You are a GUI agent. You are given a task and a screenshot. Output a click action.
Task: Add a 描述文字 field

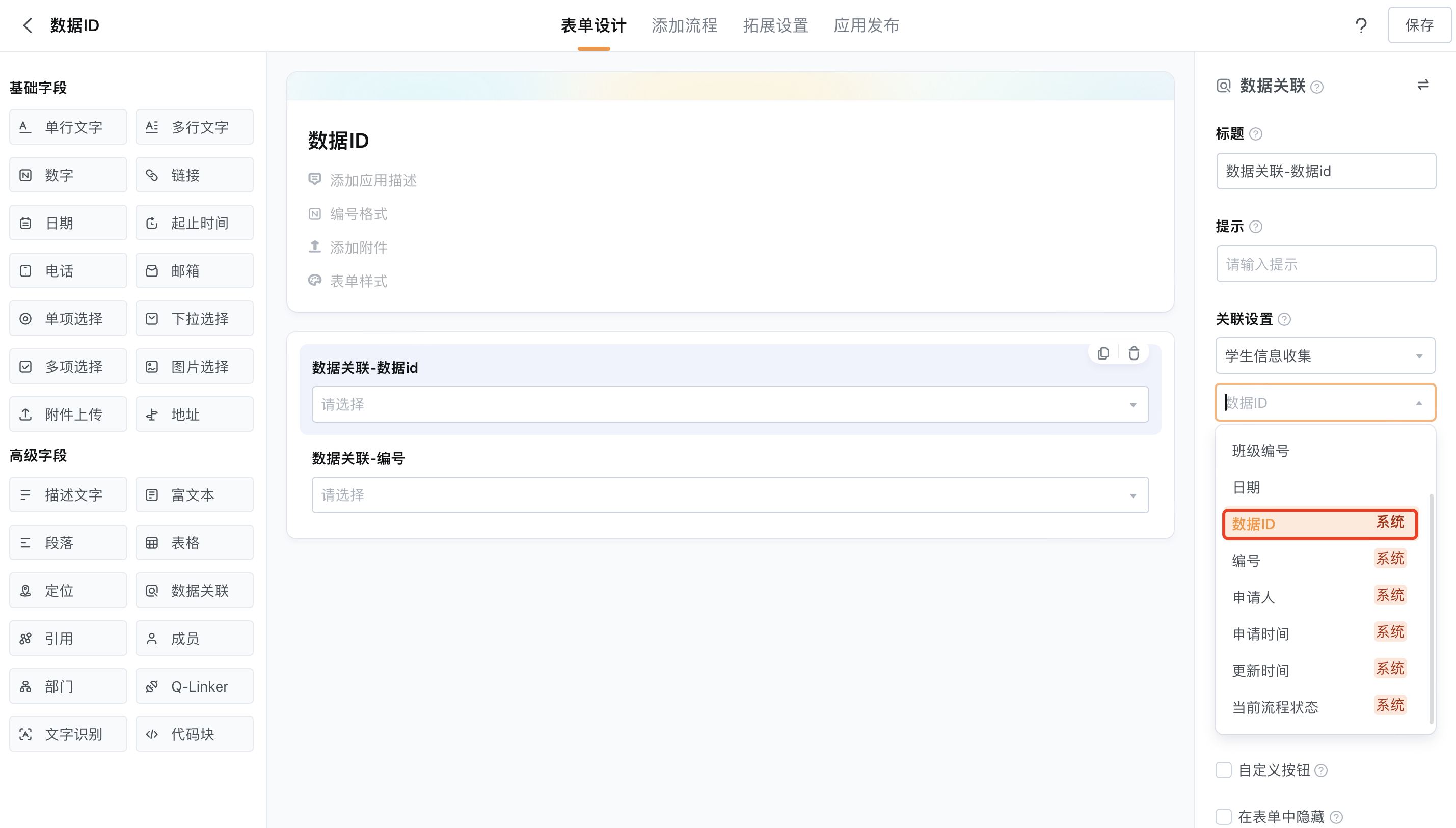[x=68, y=494]
